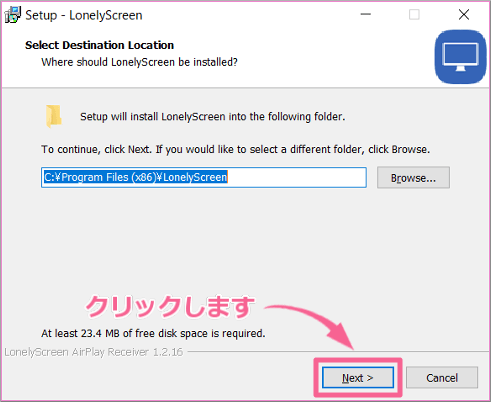Click the 'Setup will install LonelyScreen' message

click(213, 117)
